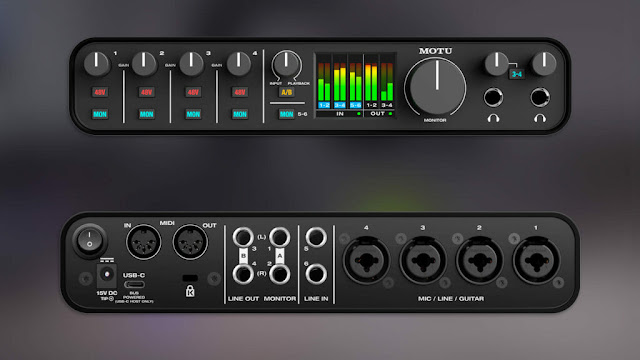
Task: Click Line Out 4 jack
Action: point(243,274)
